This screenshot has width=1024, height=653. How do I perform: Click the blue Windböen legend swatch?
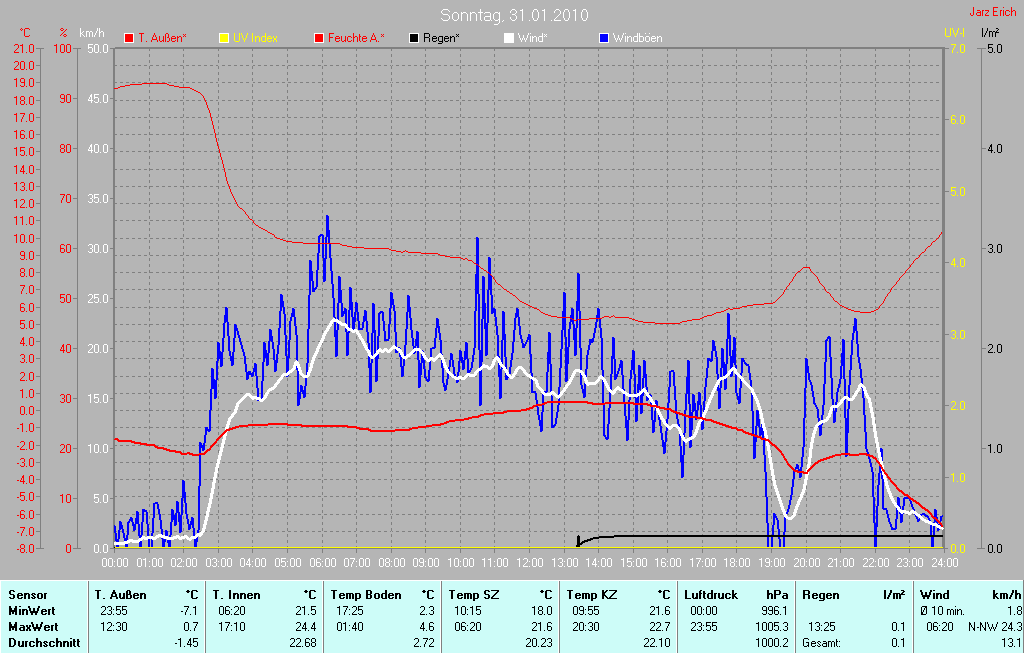(x=603, y=38)
